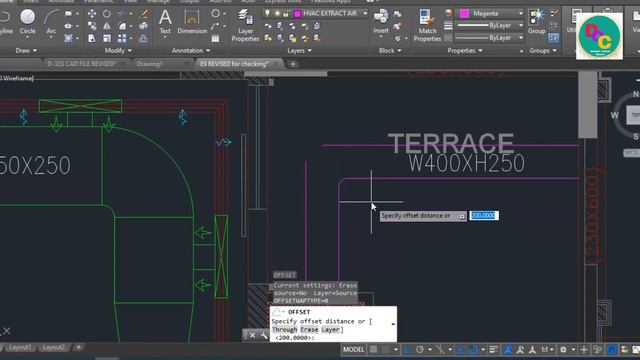
Task: Open customization wrench on command line
Action: 264,336
